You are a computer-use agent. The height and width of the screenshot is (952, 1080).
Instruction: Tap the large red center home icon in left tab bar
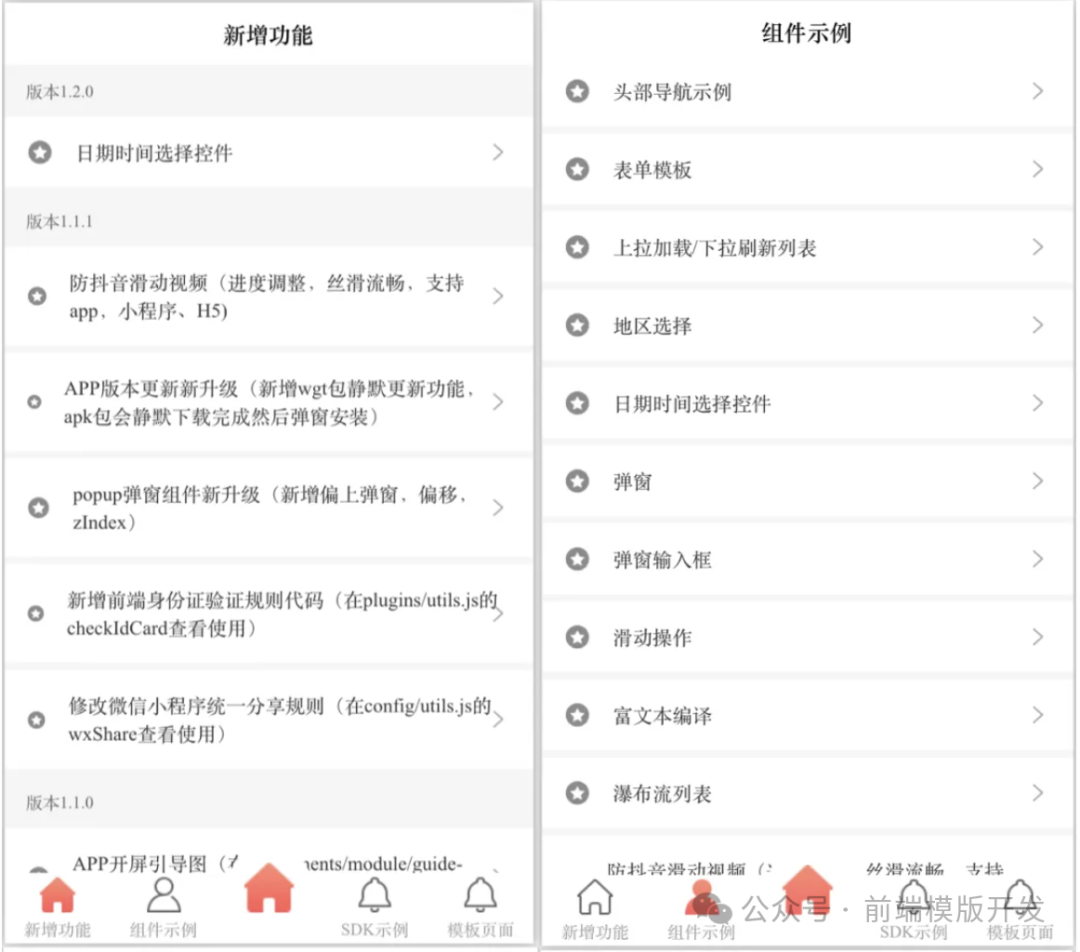[269, 889]
